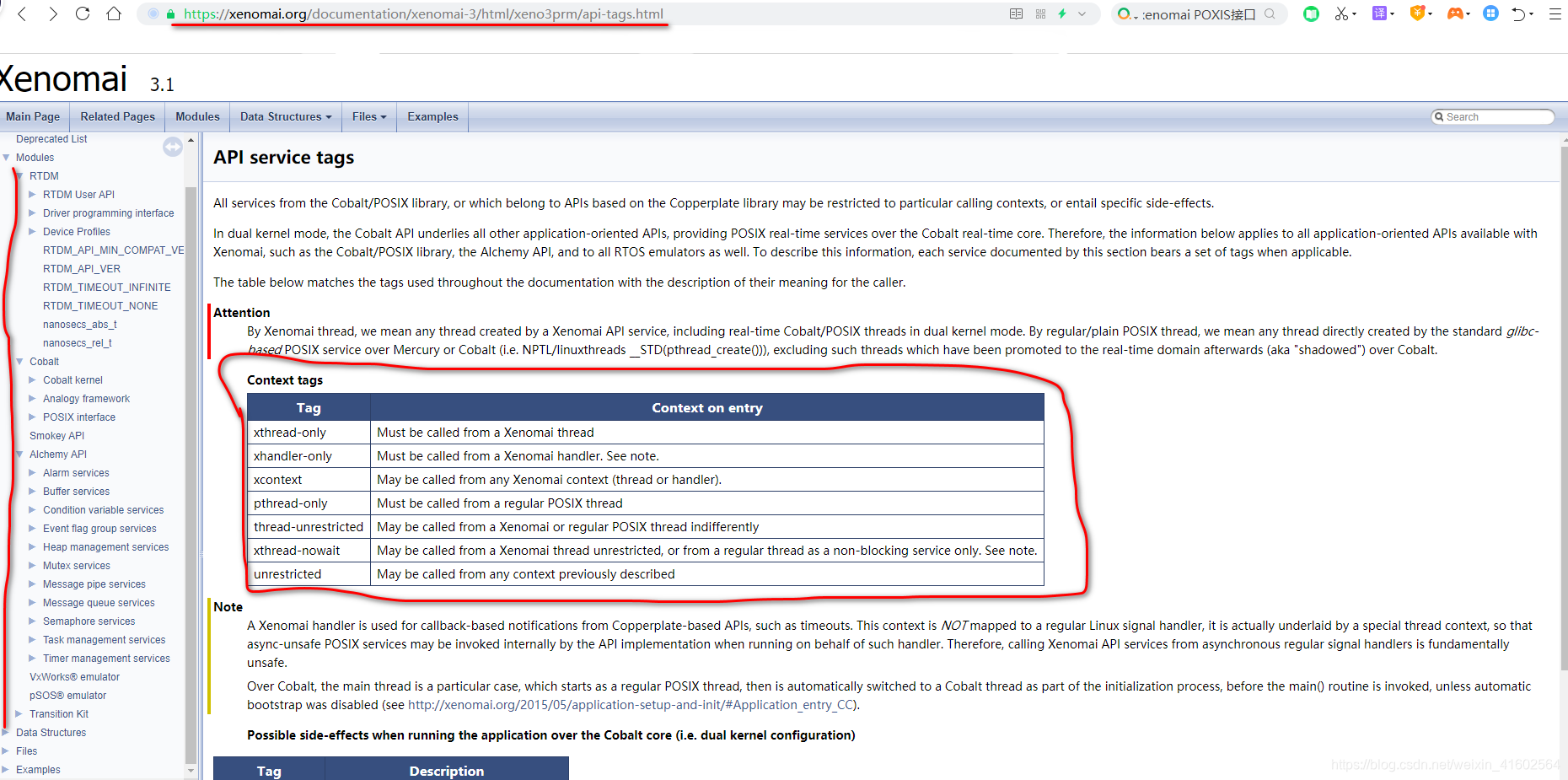Open scissors tool dropdown arrow
This screenshot has height=780, width=1568.
(1354, 14)
